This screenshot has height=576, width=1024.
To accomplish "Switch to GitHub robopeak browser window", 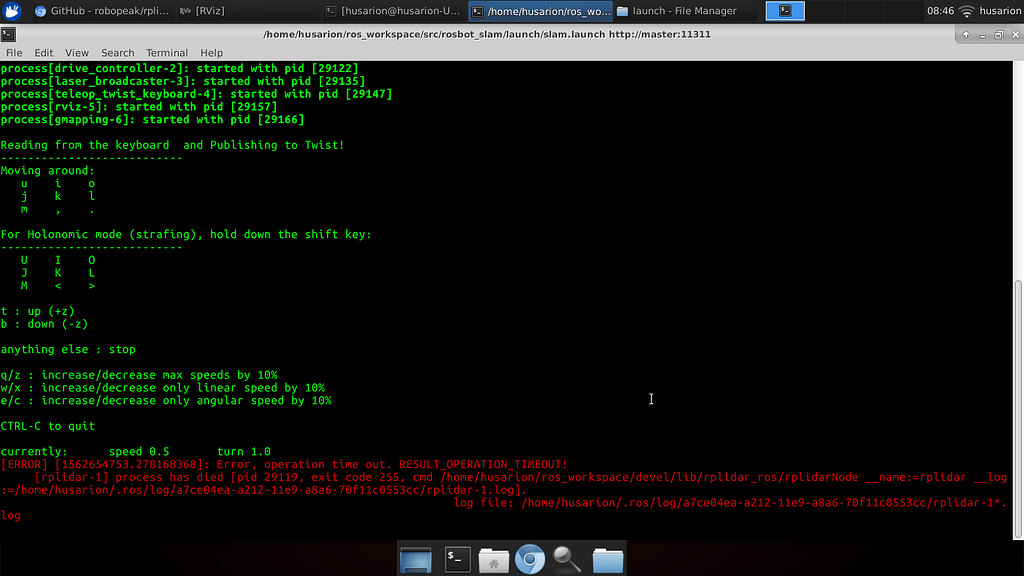I will coord(102,11).
